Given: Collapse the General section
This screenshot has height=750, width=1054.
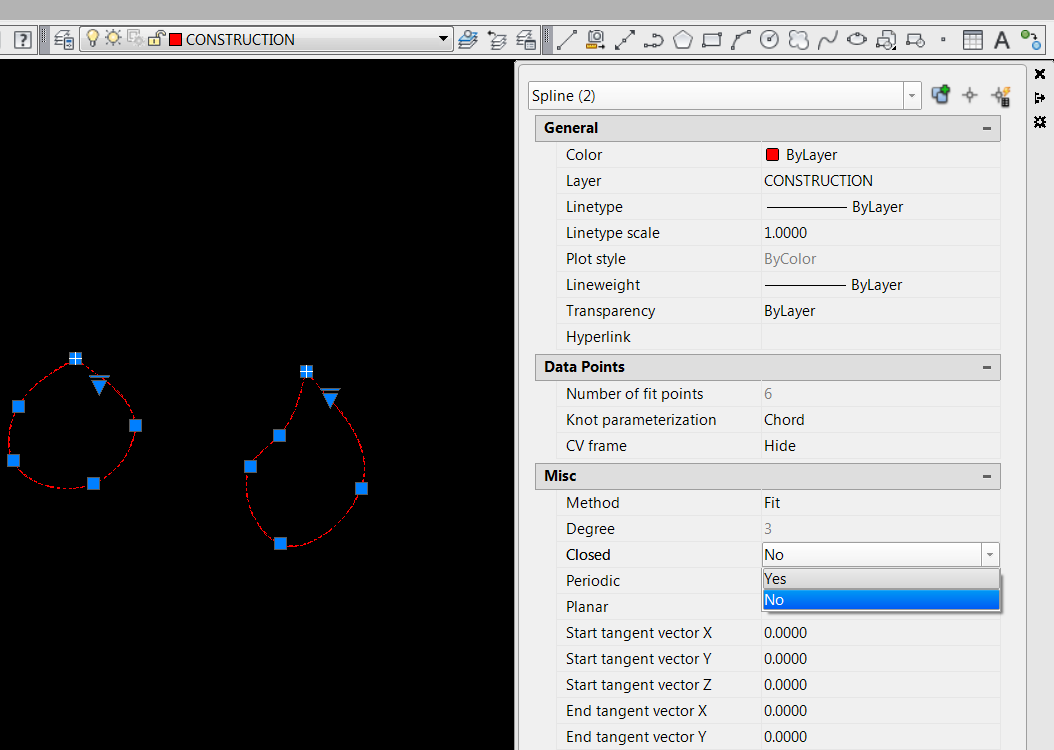Looking at the screenshot, I should (x=987, y=128).
